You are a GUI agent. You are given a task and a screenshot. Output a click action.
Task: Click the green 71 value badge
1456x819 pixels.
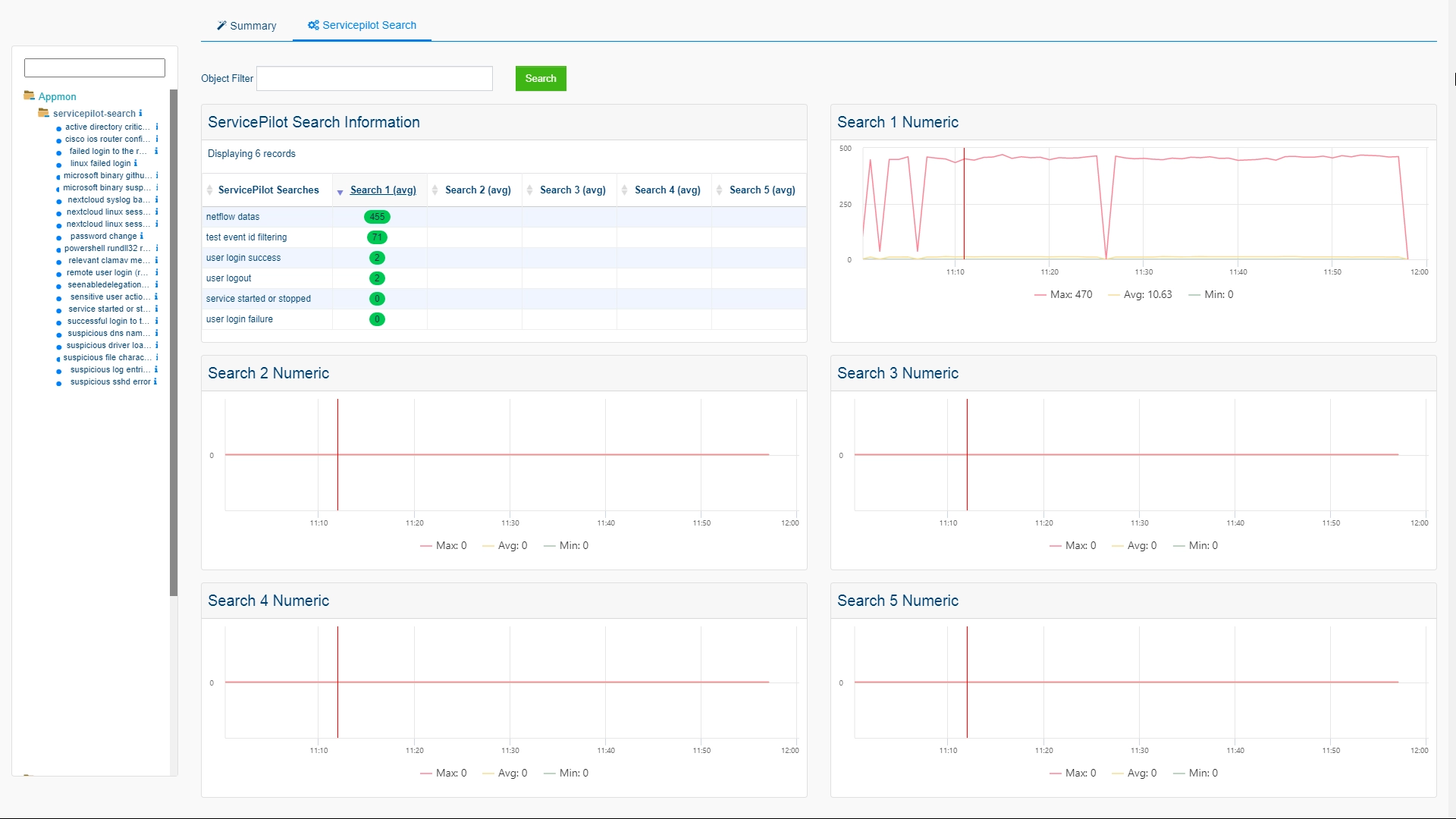pos(377,237)
